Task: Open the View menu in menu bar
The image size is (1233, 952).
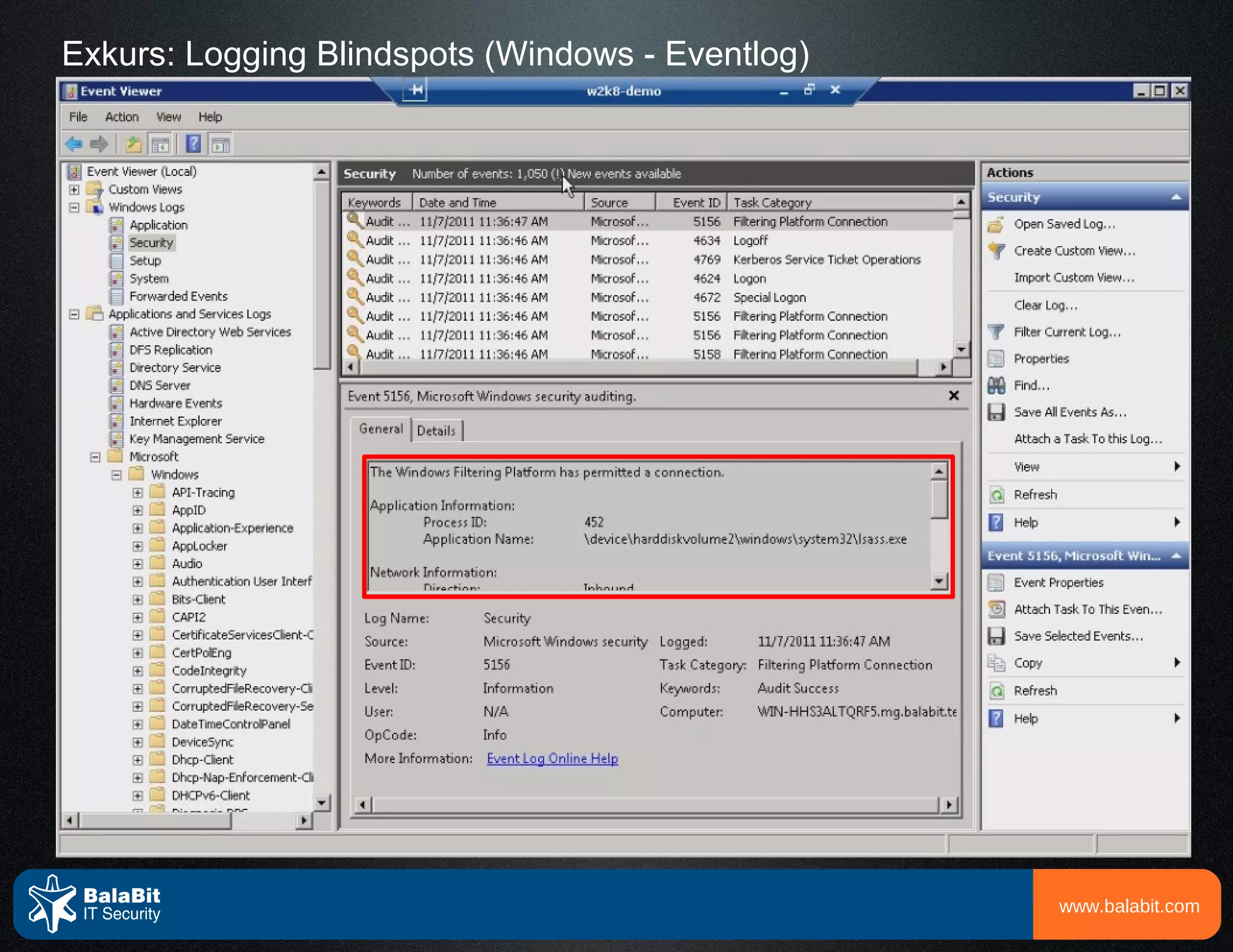Action: (x=169, y=117)
